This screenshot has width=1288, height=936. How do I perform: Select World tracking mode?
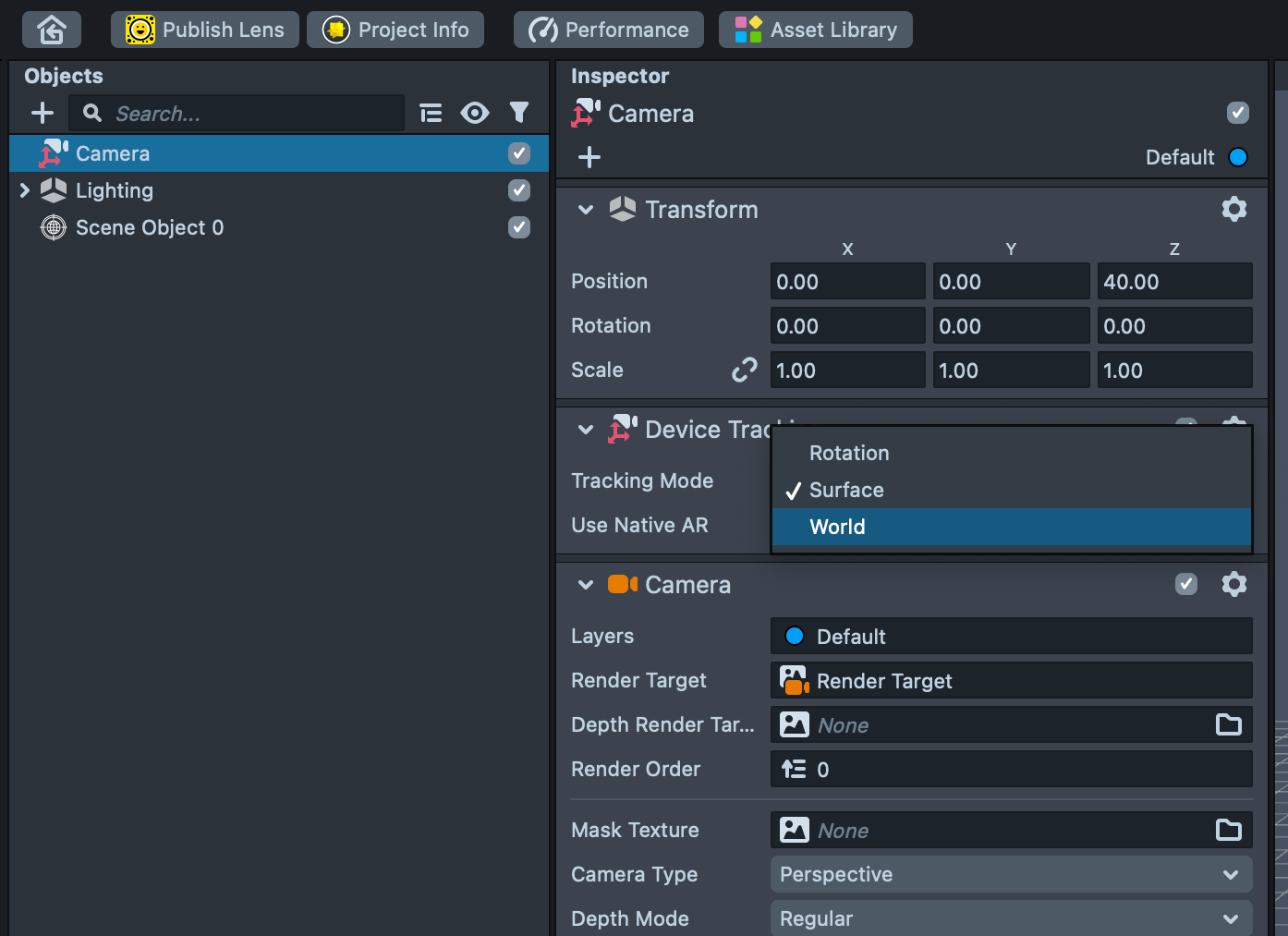837,527
